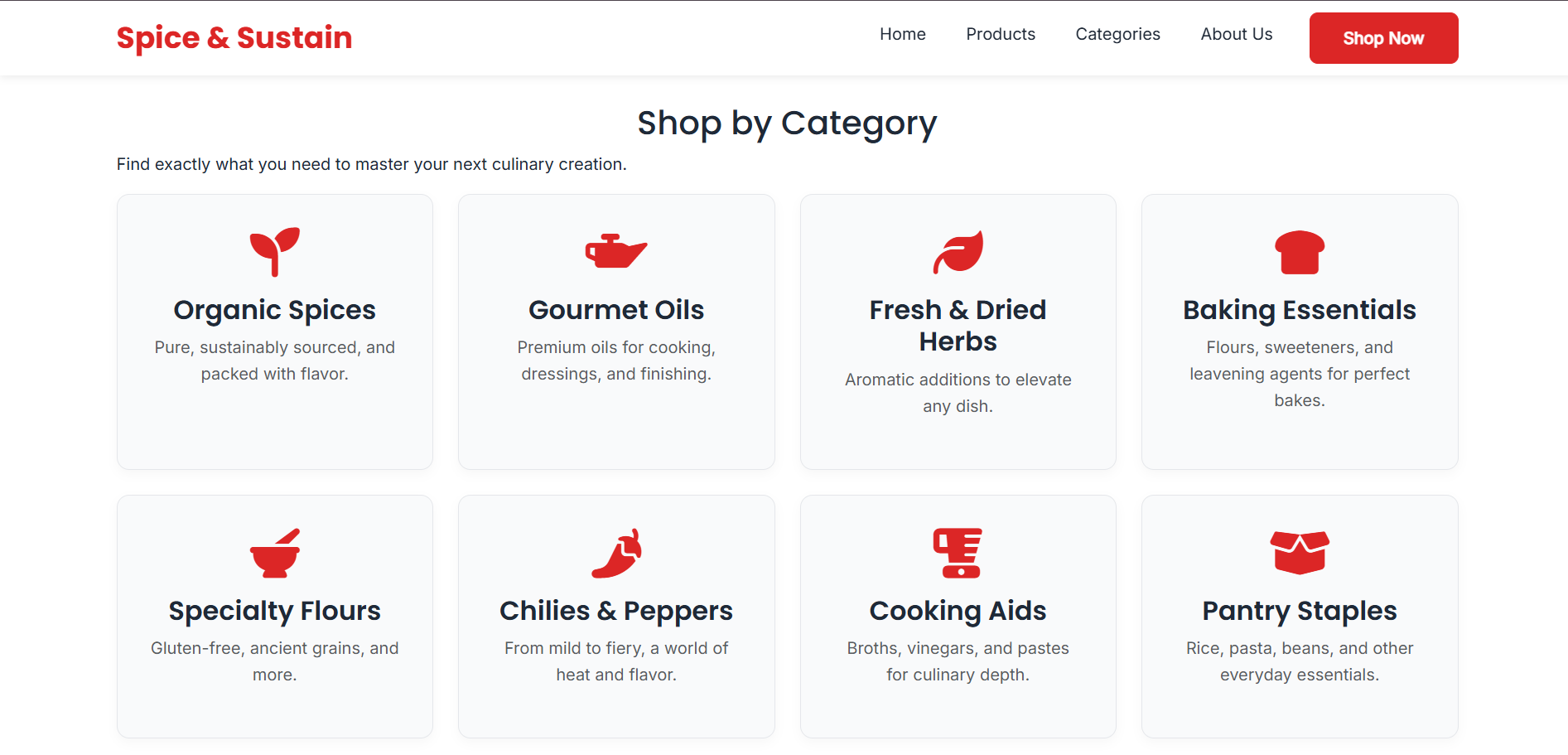Navigate to About Us
This screenshot has height=755, width=1568.
tap(1236, 34)
